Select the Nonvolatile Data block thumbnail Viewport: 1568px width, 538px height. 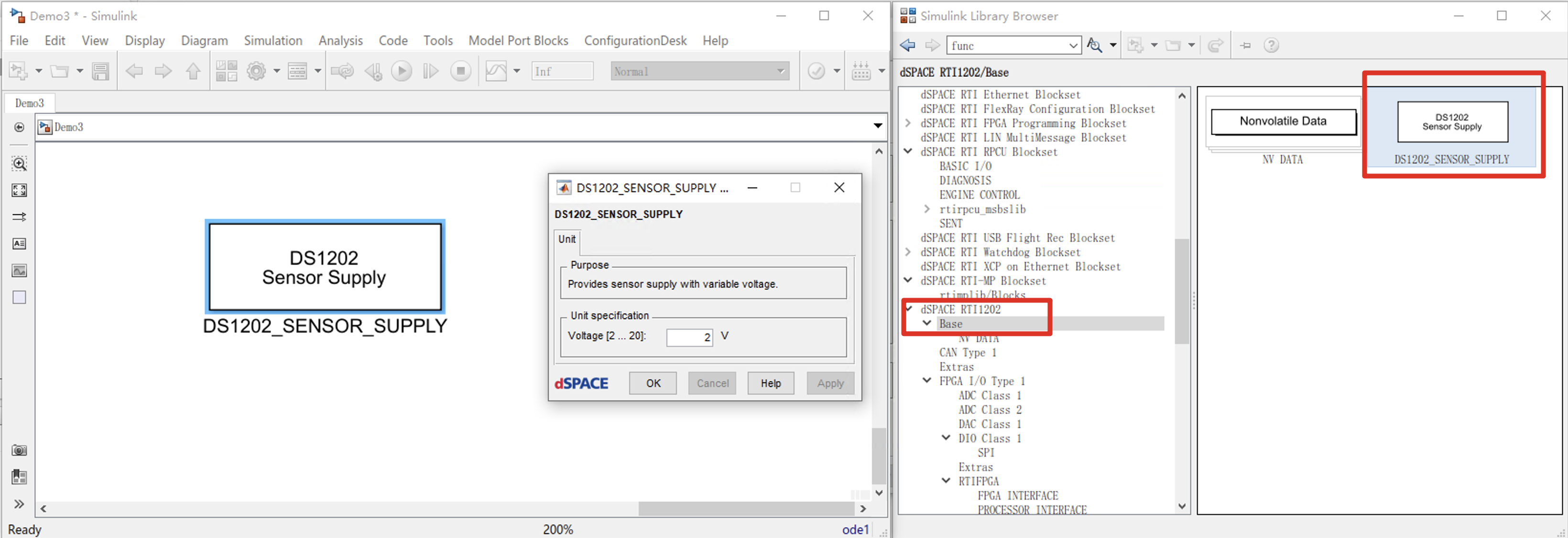pos(1283,122)
